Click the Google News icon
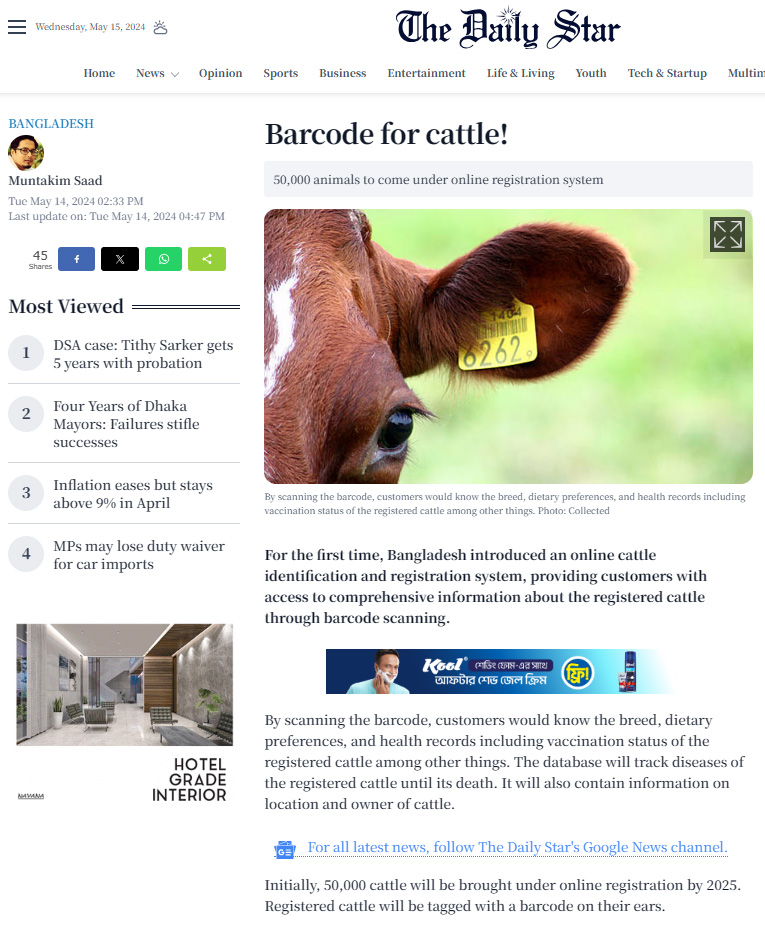765x936 pixels. tap(285, 849)
